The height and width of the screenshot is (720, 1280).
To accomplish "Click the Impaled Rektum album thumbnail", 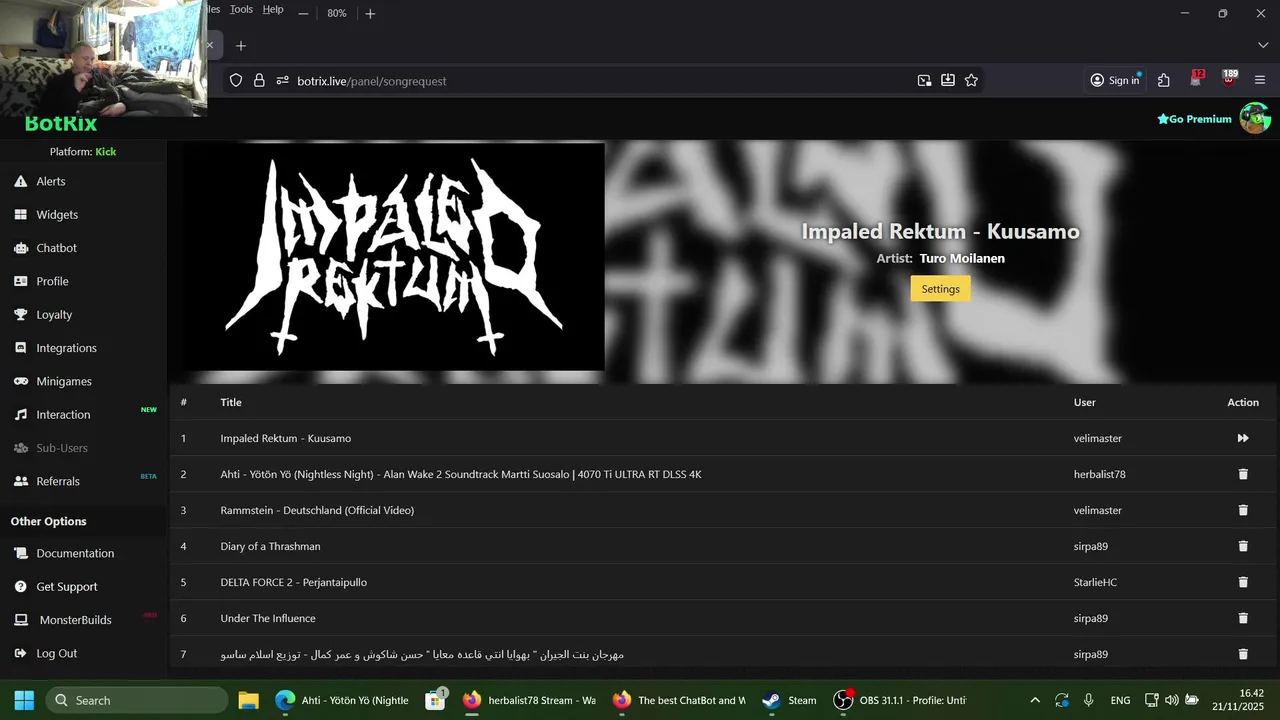I will 395,257.
